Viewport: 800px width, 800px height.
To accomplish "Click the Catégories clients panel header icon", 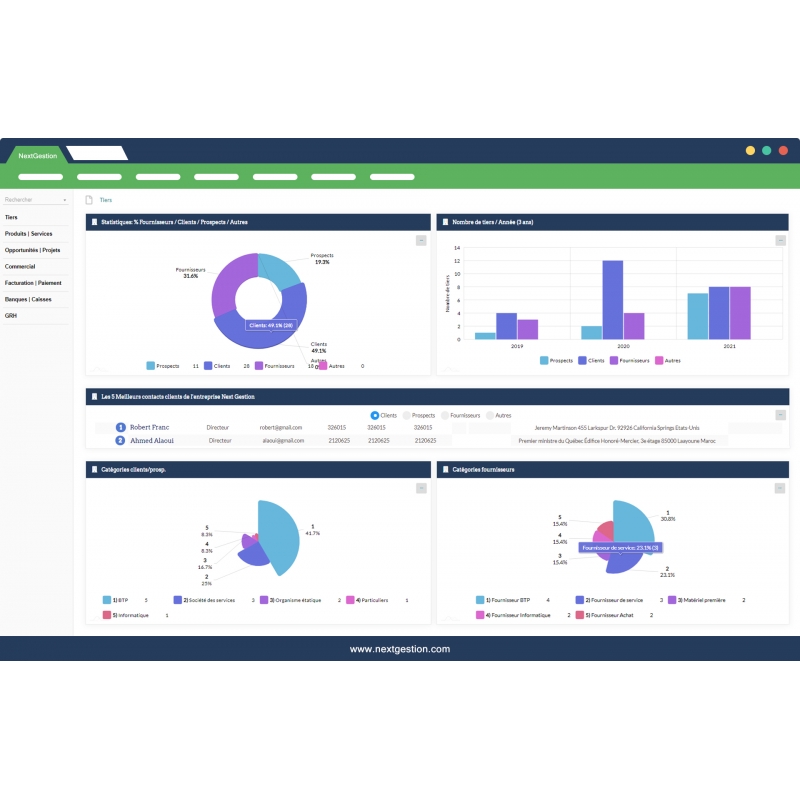I will coord(93,469).
